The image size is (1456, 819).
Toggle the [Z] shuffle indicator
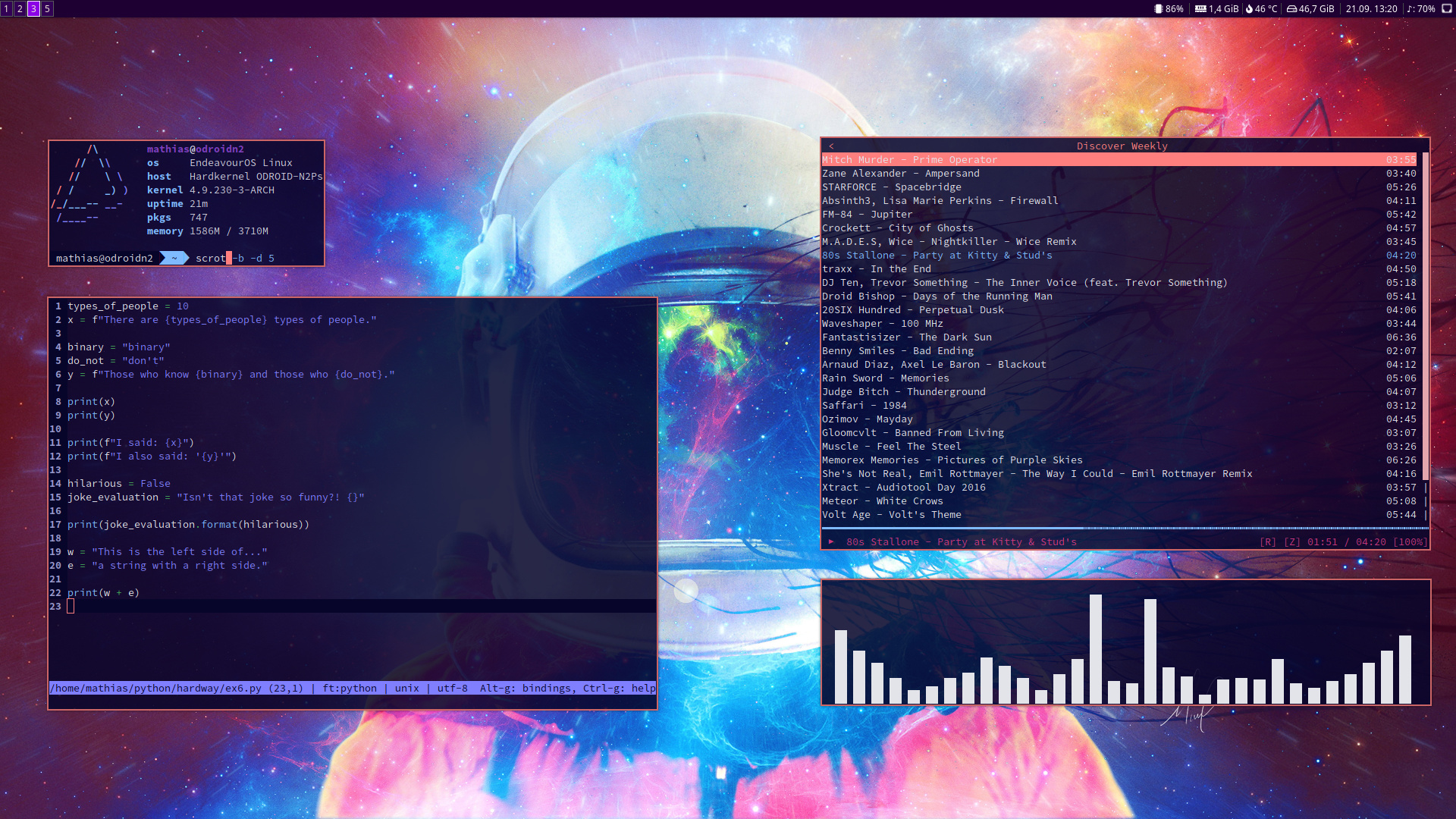pyautogui.click(x=1291, y=541)
